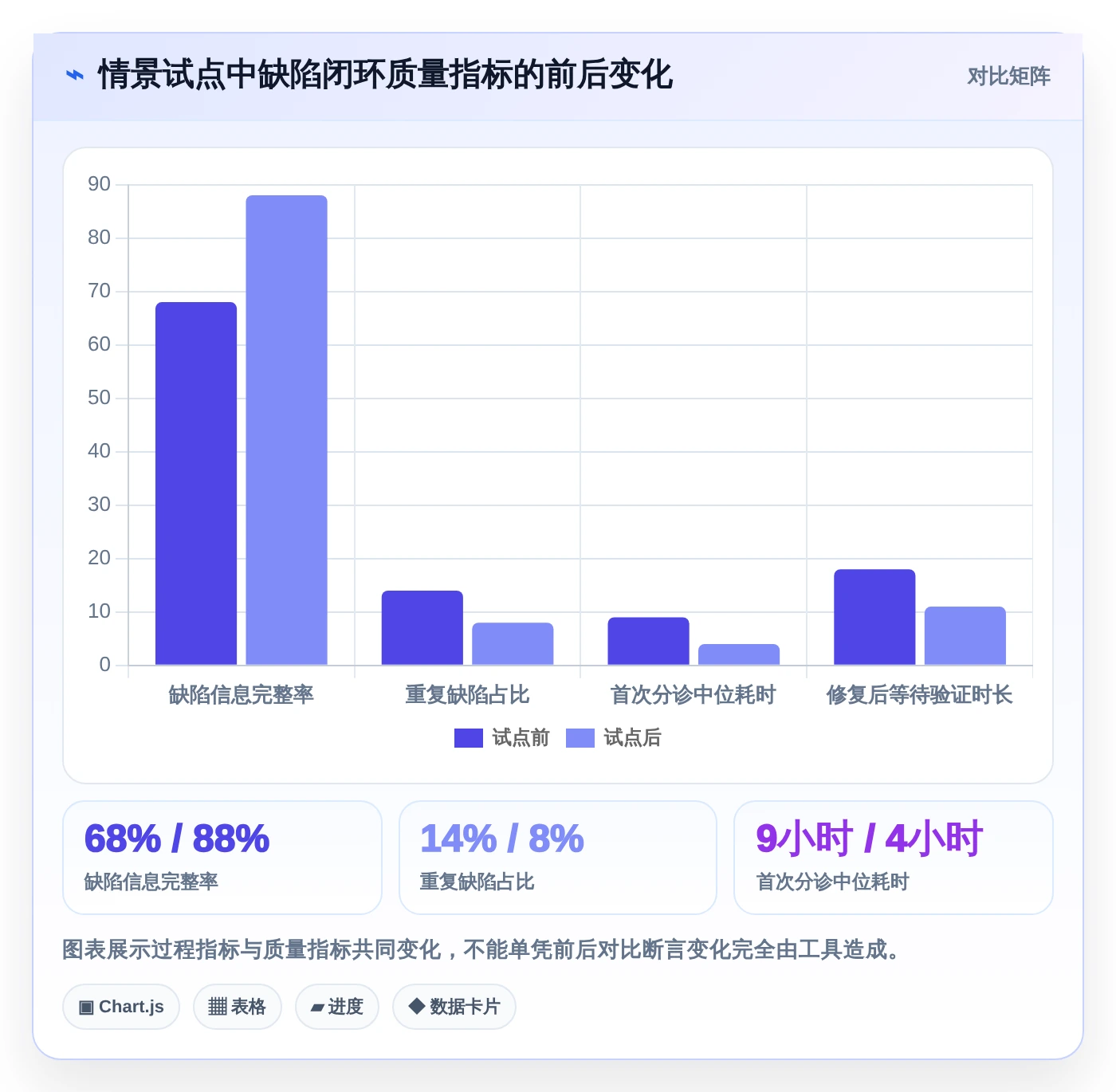
Task: Click the 缺陷信息完整率 axis label
Action: pyautogui.click(x=242, y=695)
